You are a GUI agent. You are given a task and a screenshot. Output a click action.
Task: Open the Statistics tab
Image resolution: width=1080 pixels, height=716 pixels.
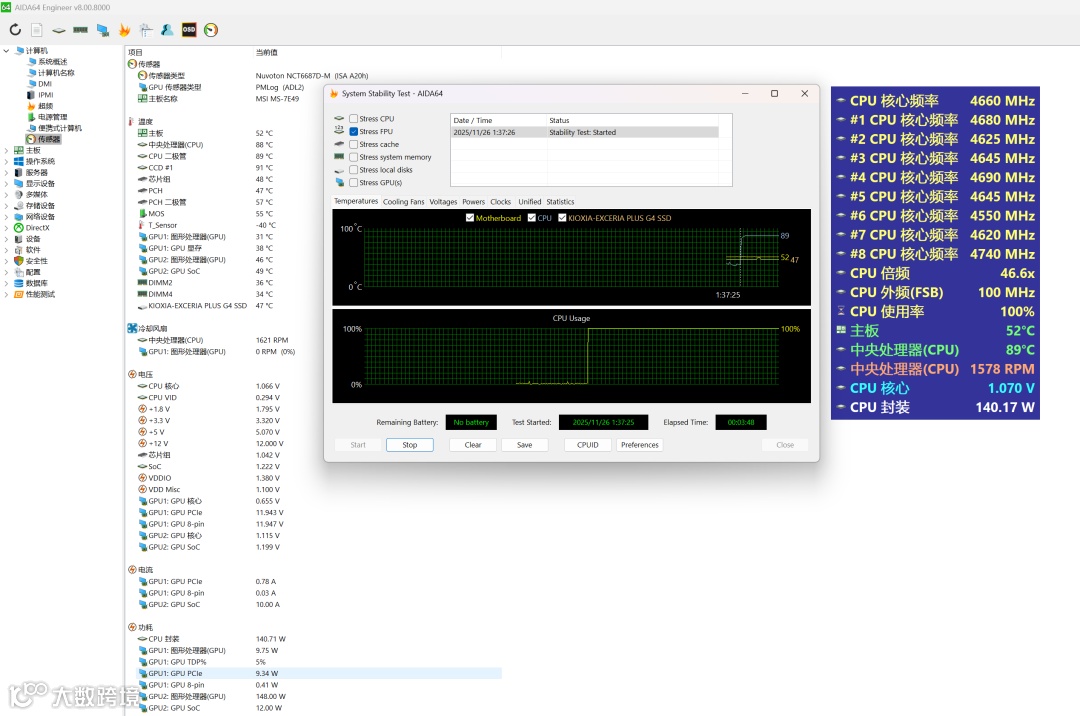[560, 202]
